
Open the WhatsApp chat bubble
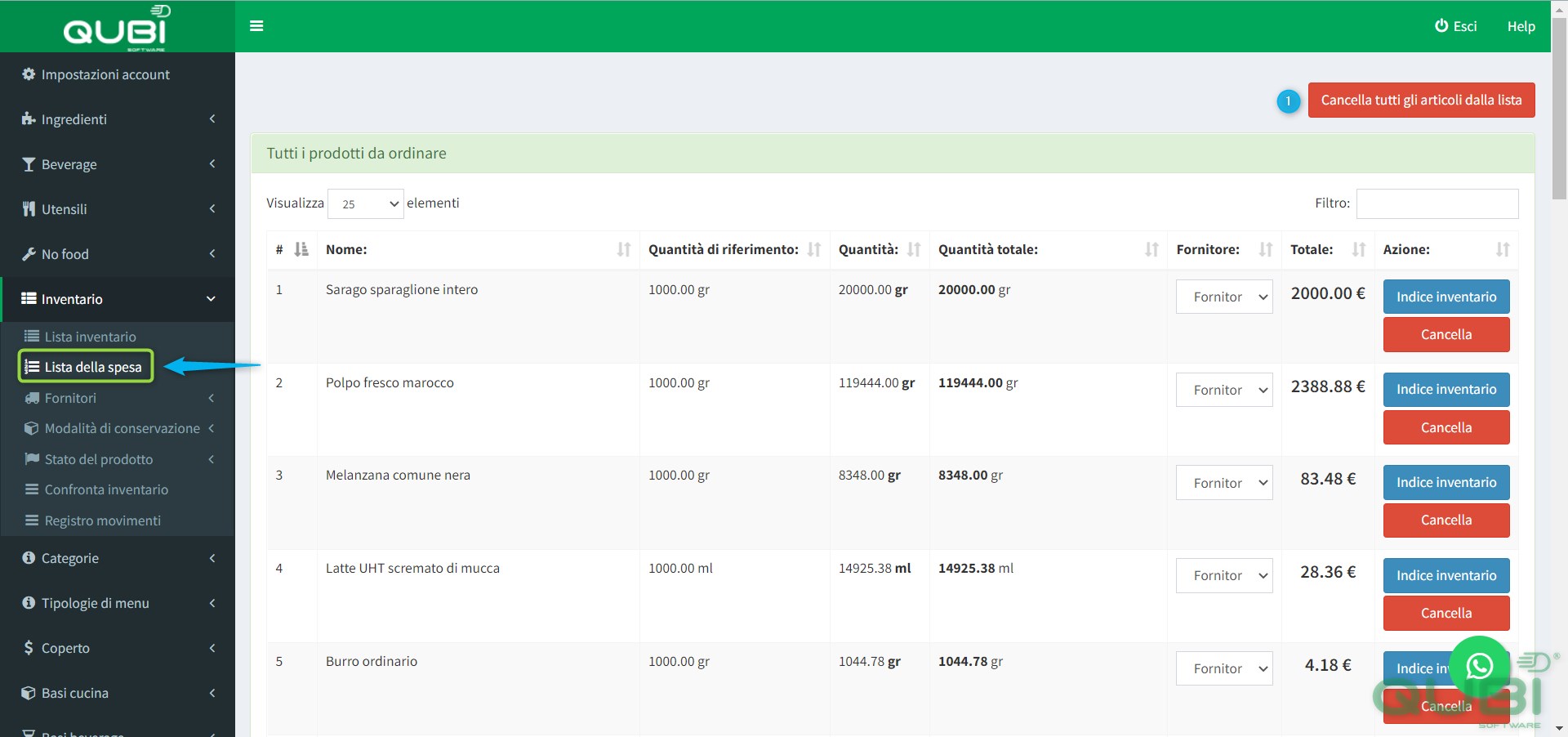(x=1479, y=666)
